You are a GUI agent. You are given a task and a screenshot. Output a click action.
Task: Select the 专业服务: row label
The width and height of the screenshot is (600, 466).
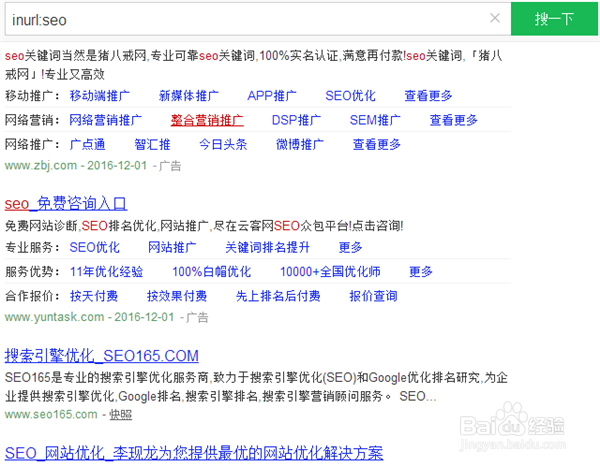[33, 248]
